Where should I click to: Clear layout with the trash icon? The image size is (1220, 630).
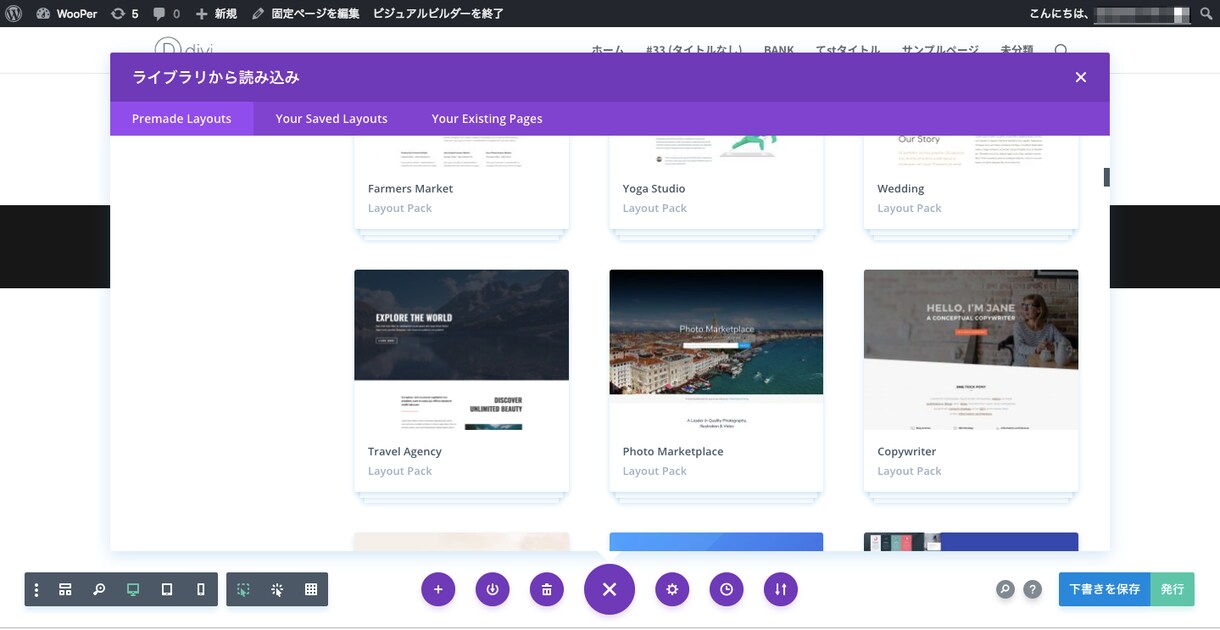(546, 590)
